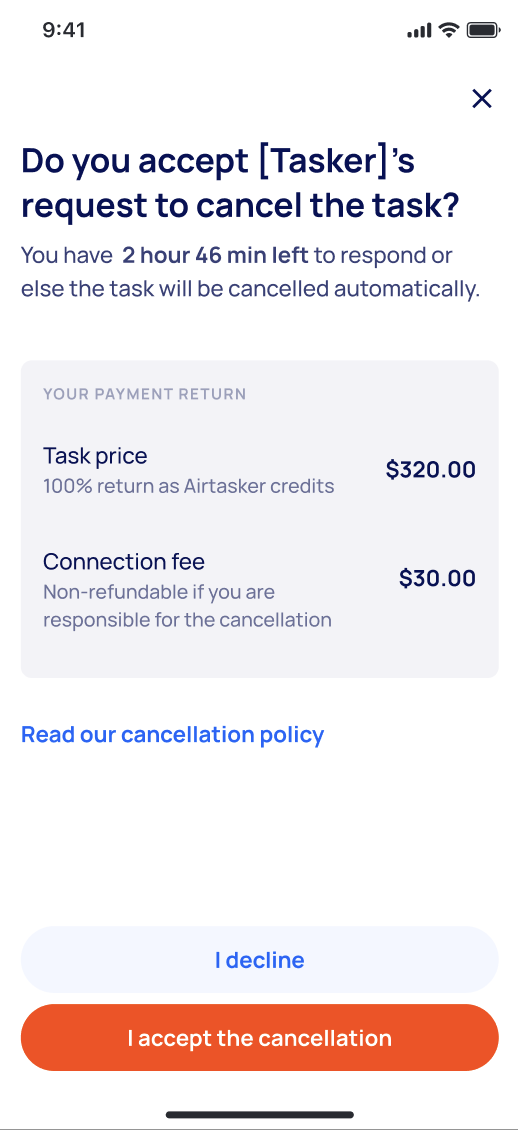Screen dimensions: 518x1130
Task: Click the $320.00 task price amount
Action: click(x=431, y=470)
